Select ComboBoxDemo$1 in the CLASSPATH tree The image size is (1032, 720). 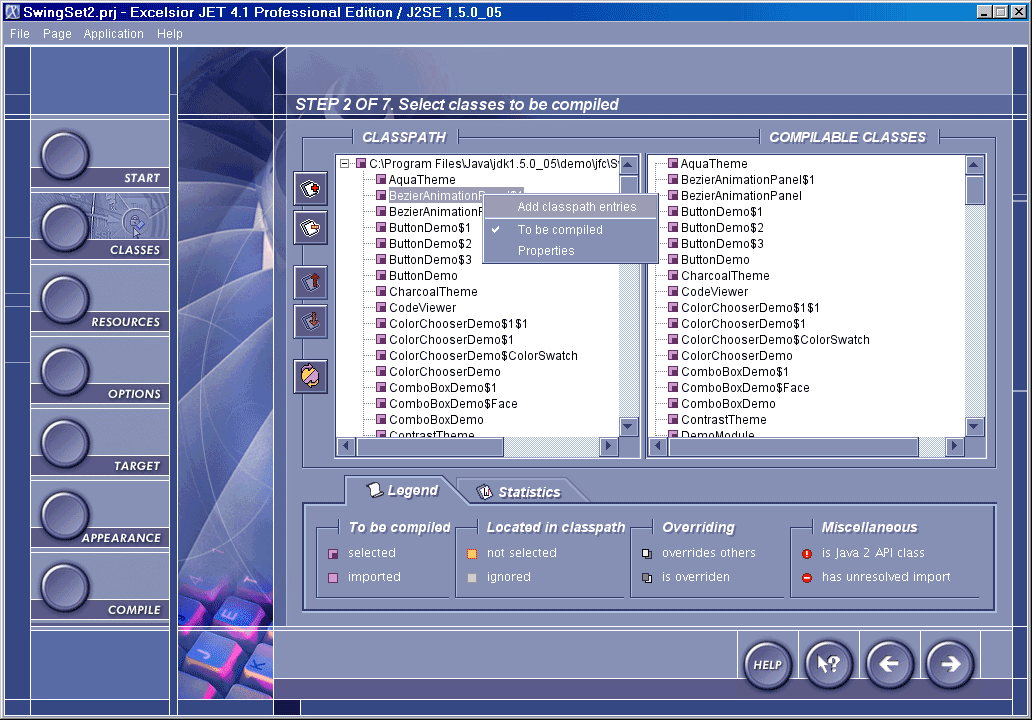pos(442,388)
